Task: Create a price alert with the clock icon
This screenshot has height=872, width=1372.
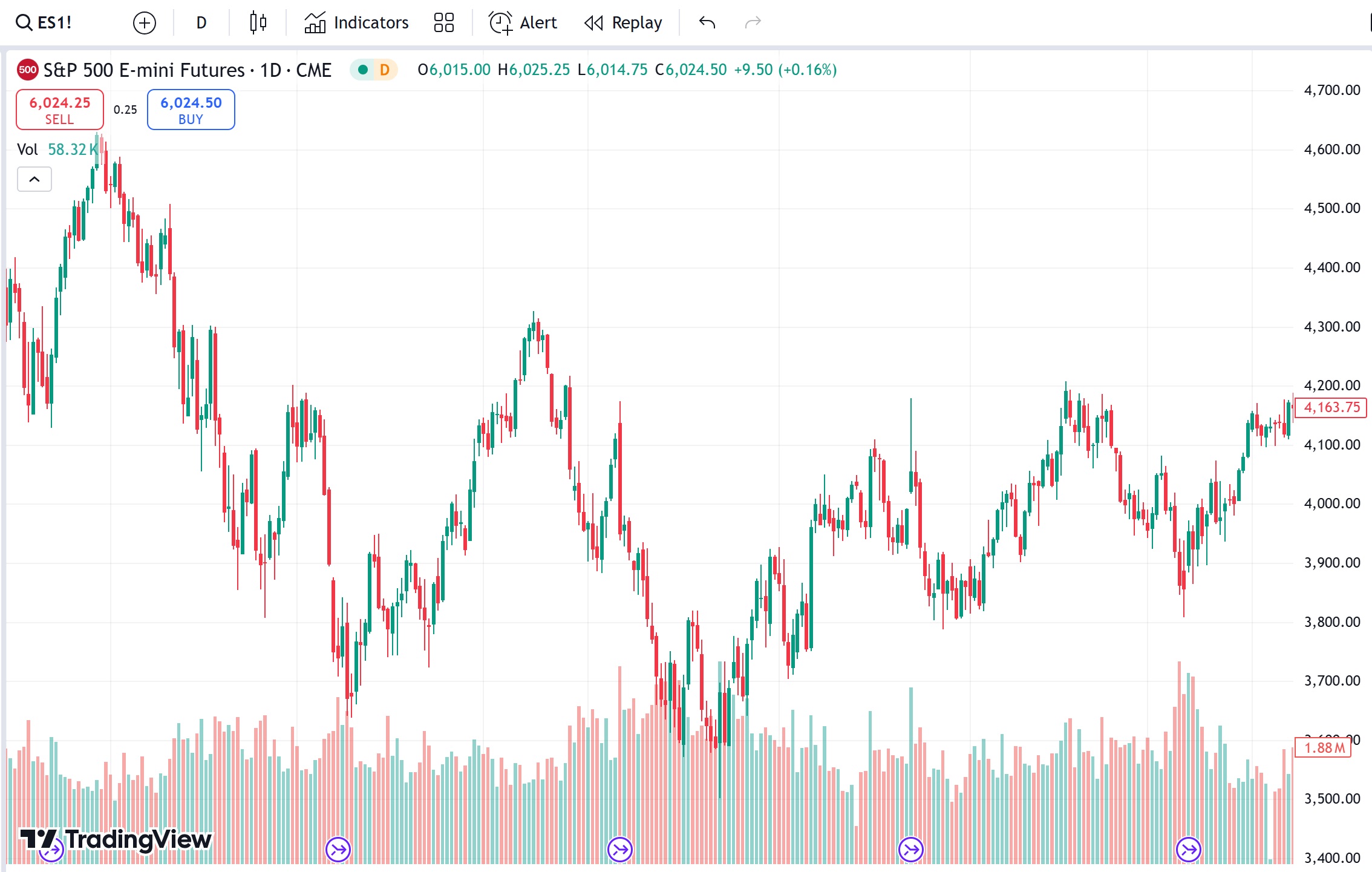Action: [522, 22]
